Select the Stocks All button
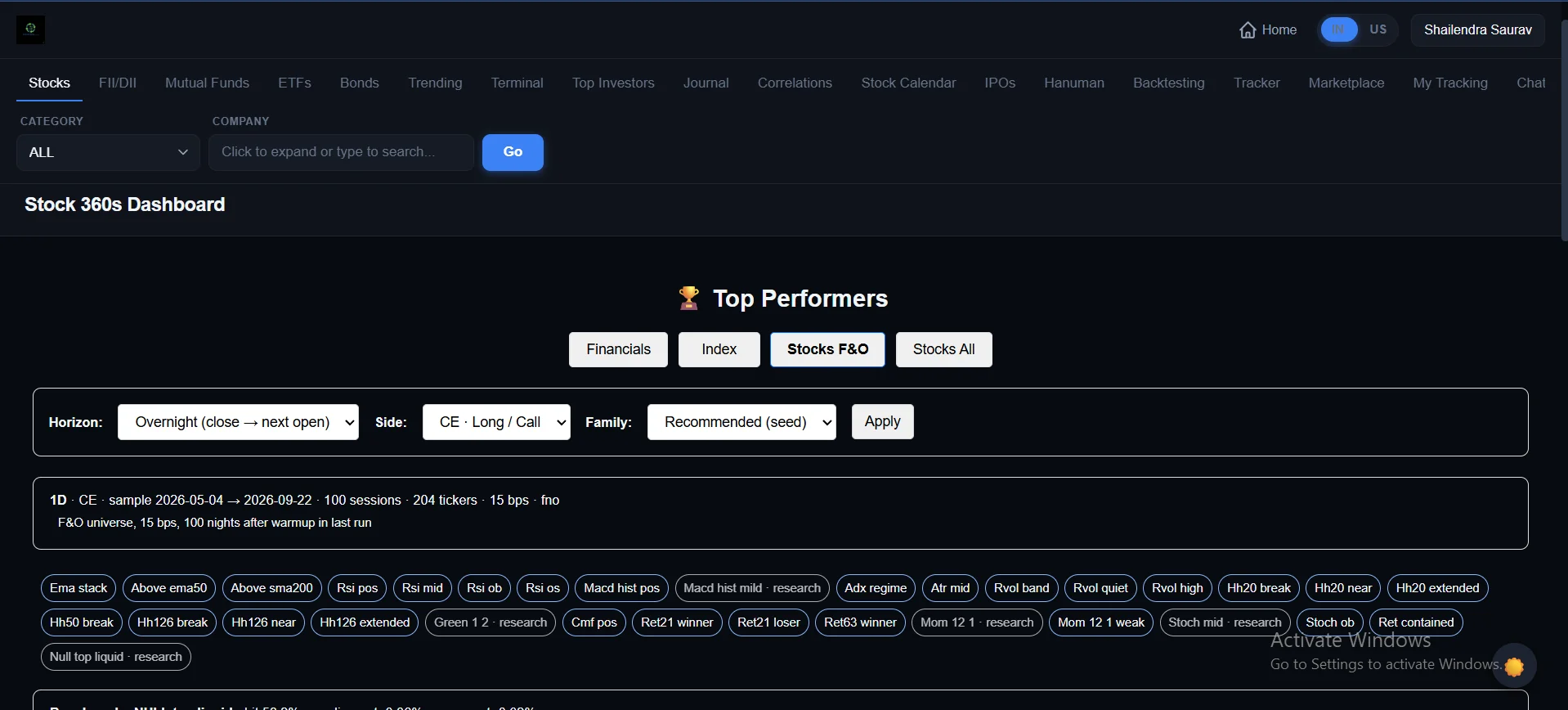Viewport: 1568px width, 710px height. click(x=943, y=349)
